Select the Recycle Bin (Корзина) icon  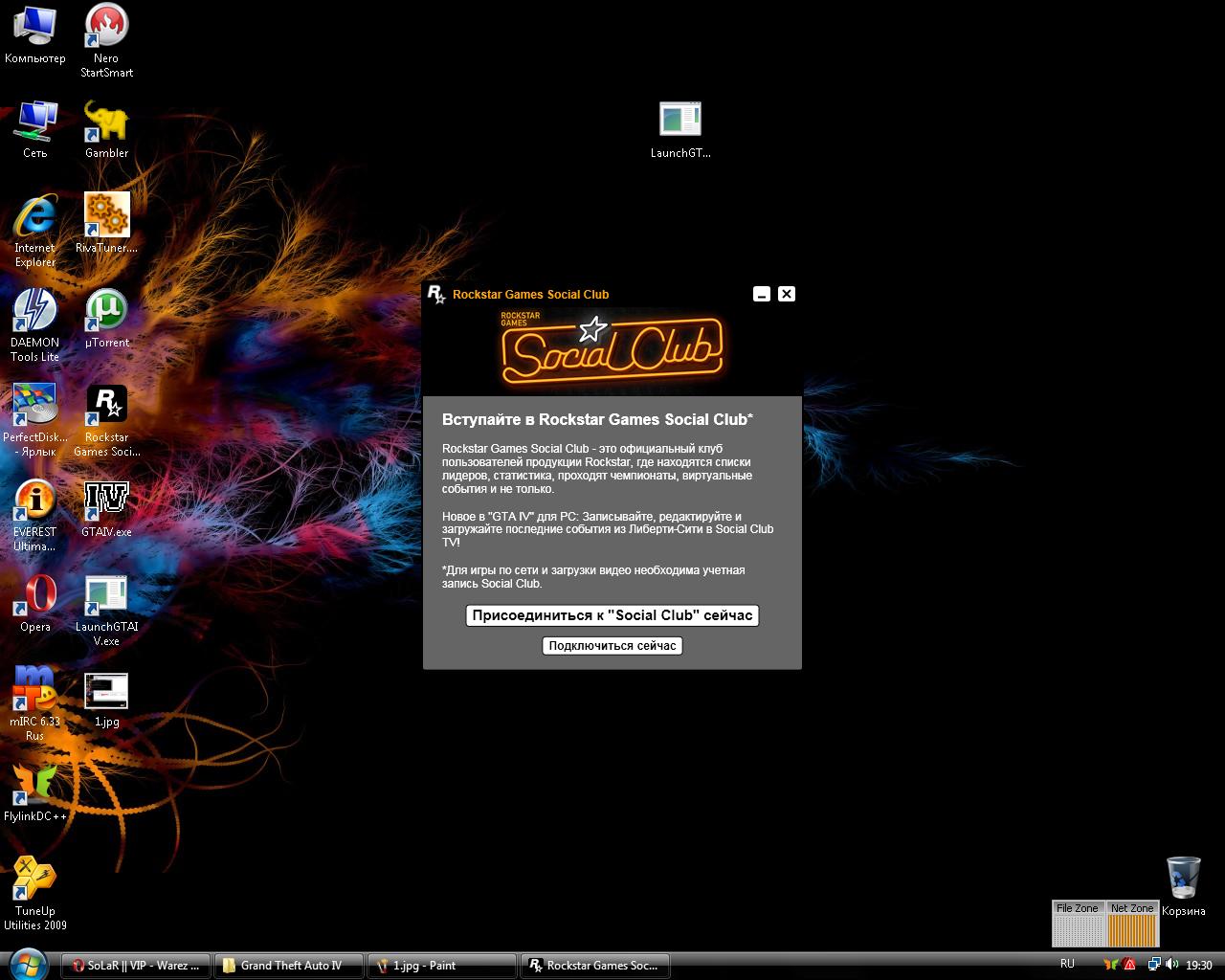pos(1183,880)
